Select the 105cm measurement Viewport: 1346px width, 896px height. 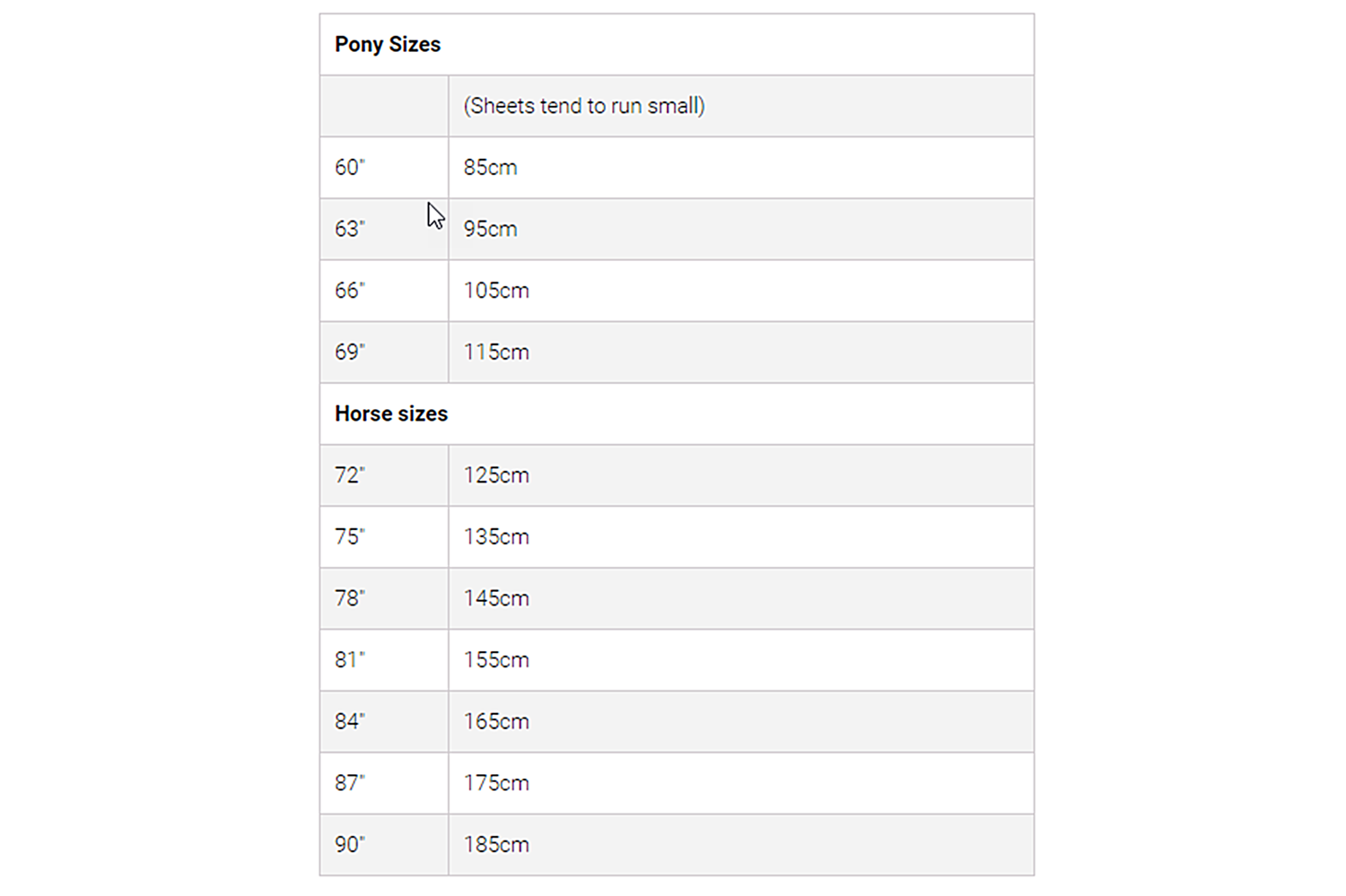[496, 291]
